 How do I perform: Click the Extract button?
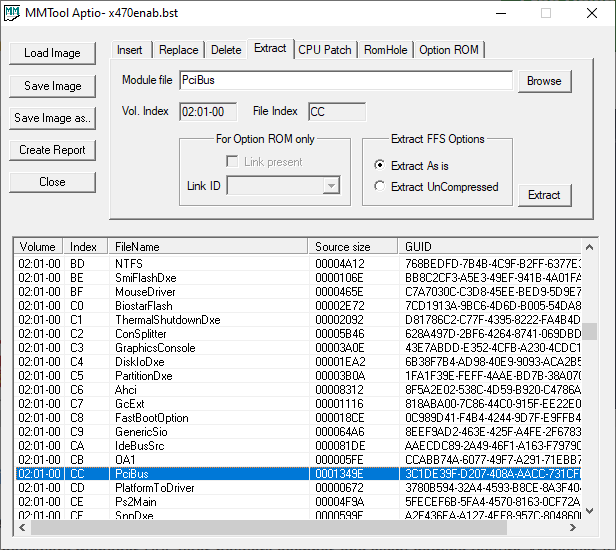click(544, 195)
